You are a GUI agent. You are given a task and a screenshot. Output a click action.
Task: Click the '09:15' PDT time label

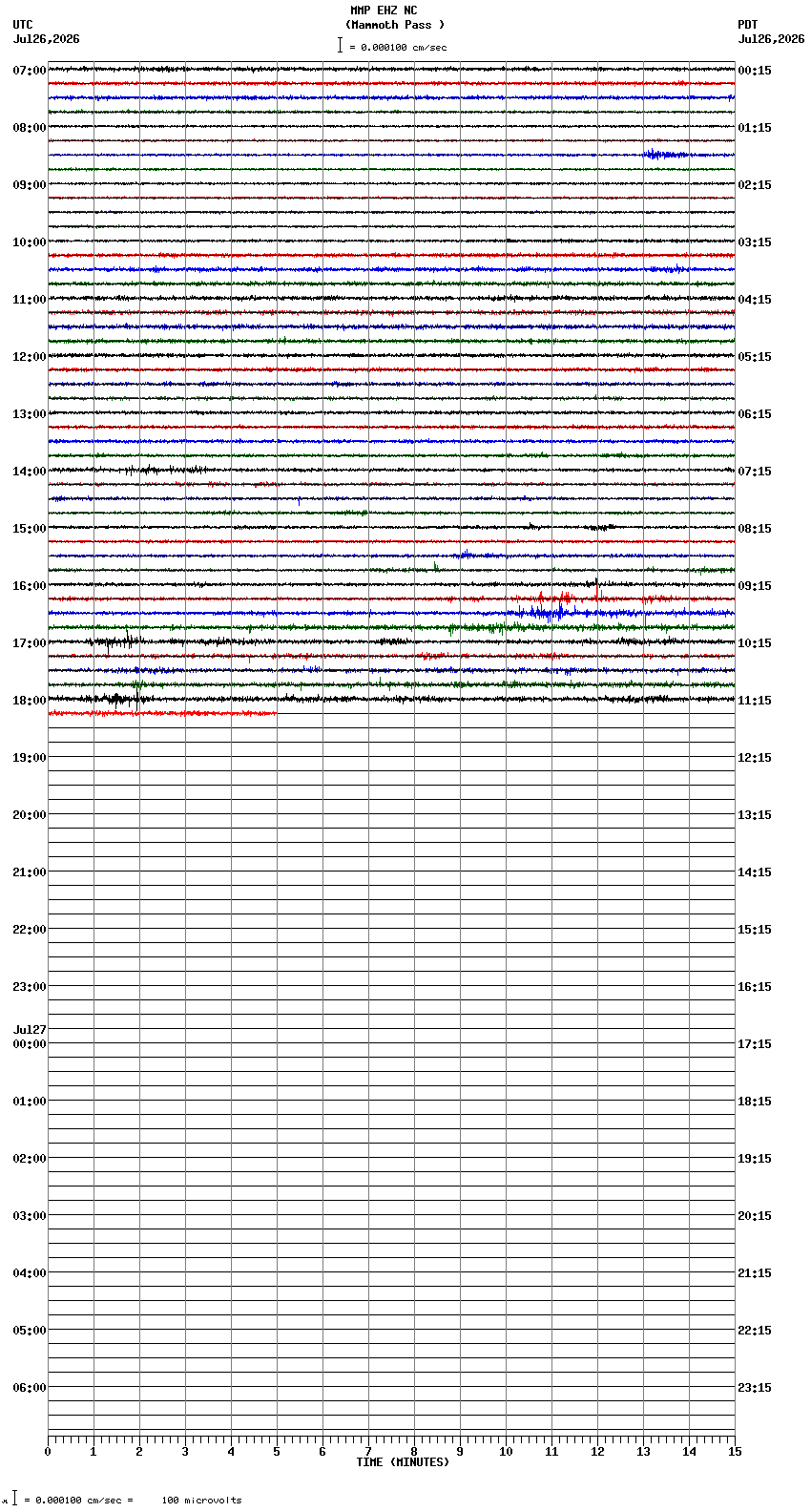tap(755, 586)
